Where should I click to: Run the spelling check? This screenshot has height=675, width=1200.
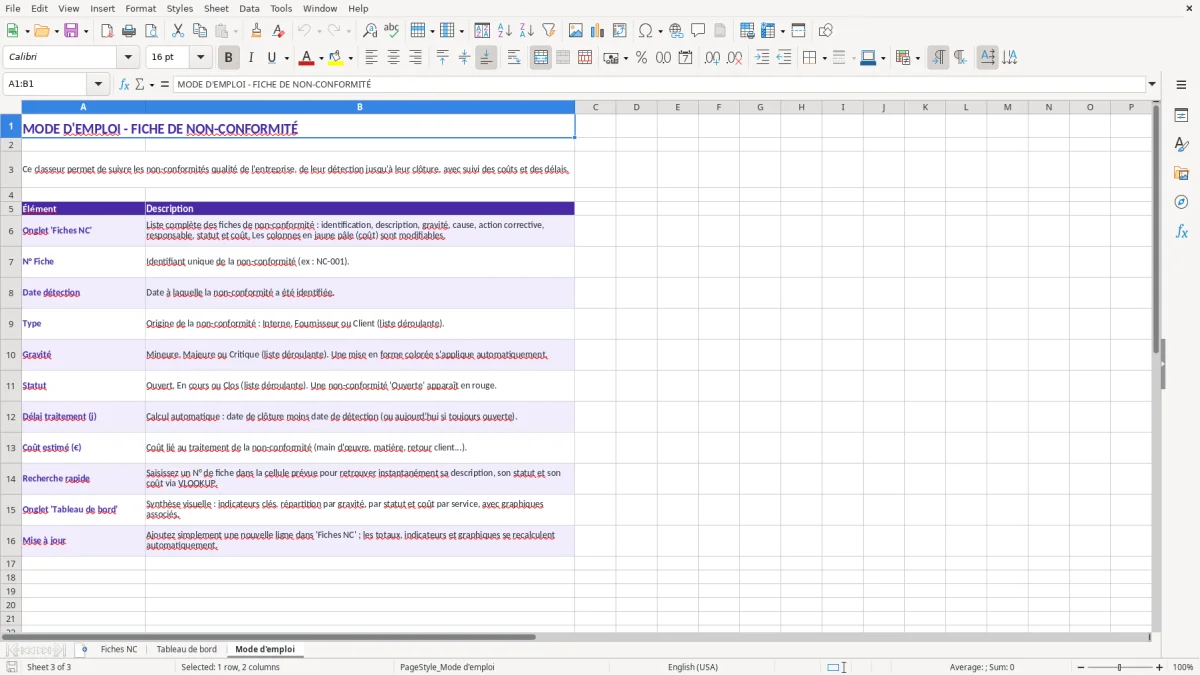[392, 31]
